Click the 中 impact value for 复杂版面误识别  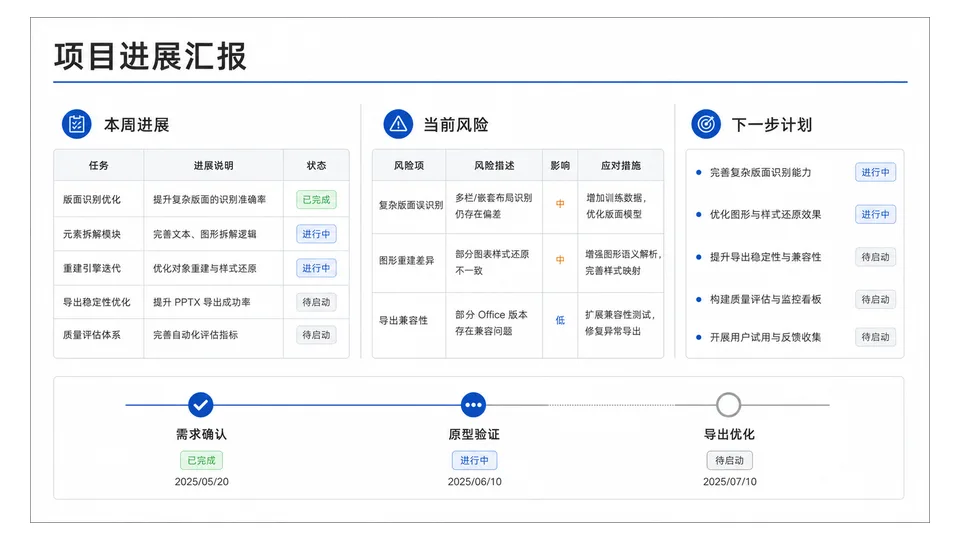(x=560, y=204)
